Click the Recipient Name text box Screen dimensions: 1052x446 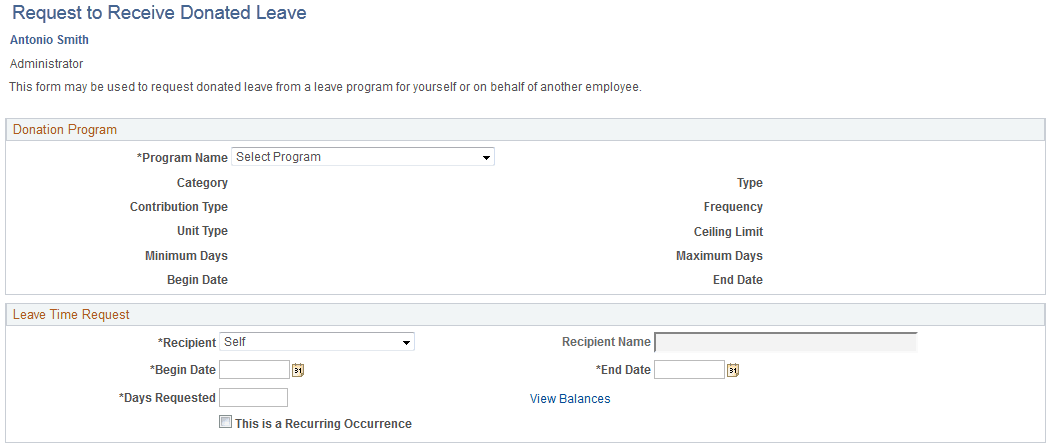tap(786, 342)
